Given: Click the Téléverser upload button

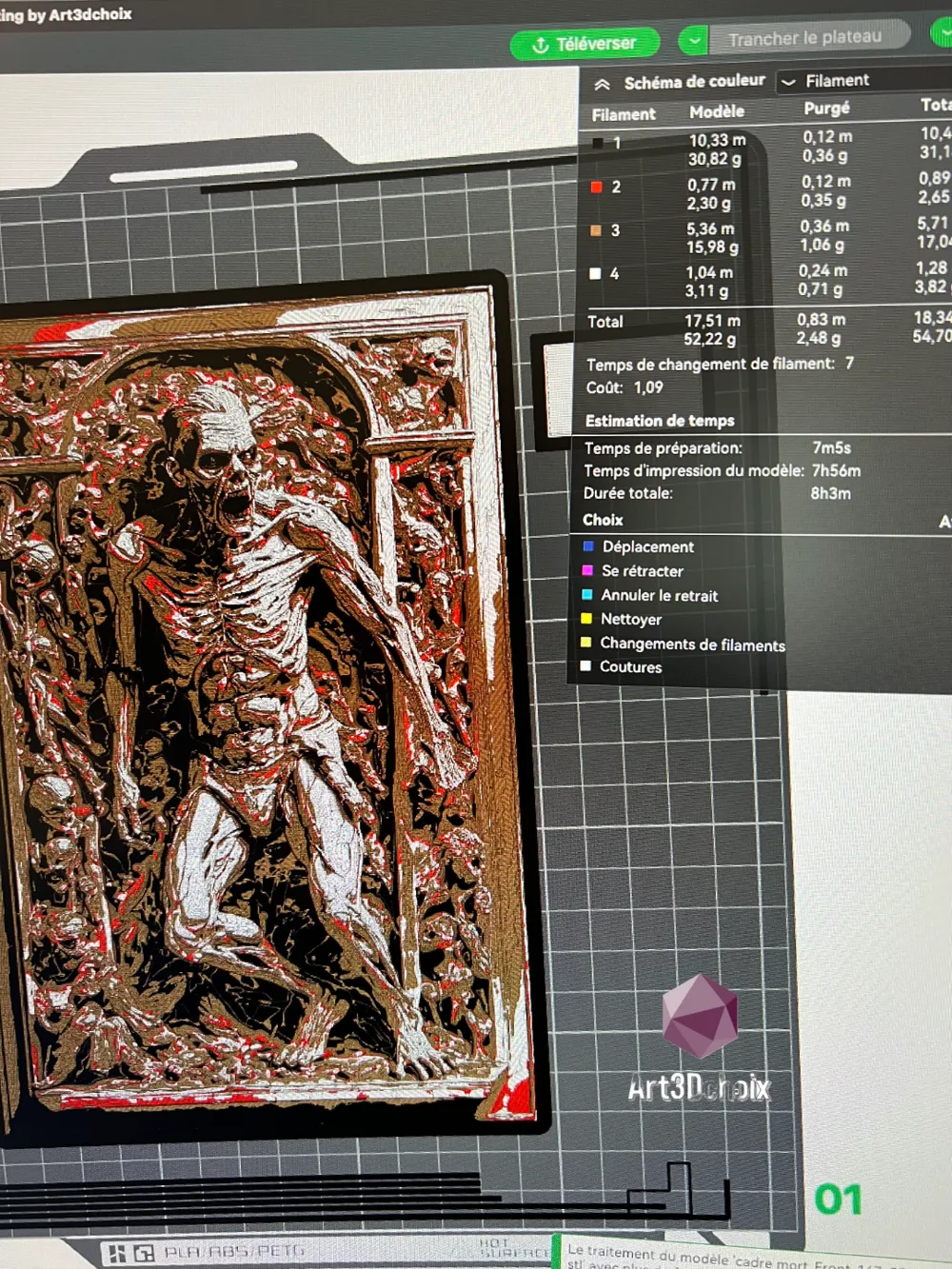Looking at the screenshot, I should (585, 44).
